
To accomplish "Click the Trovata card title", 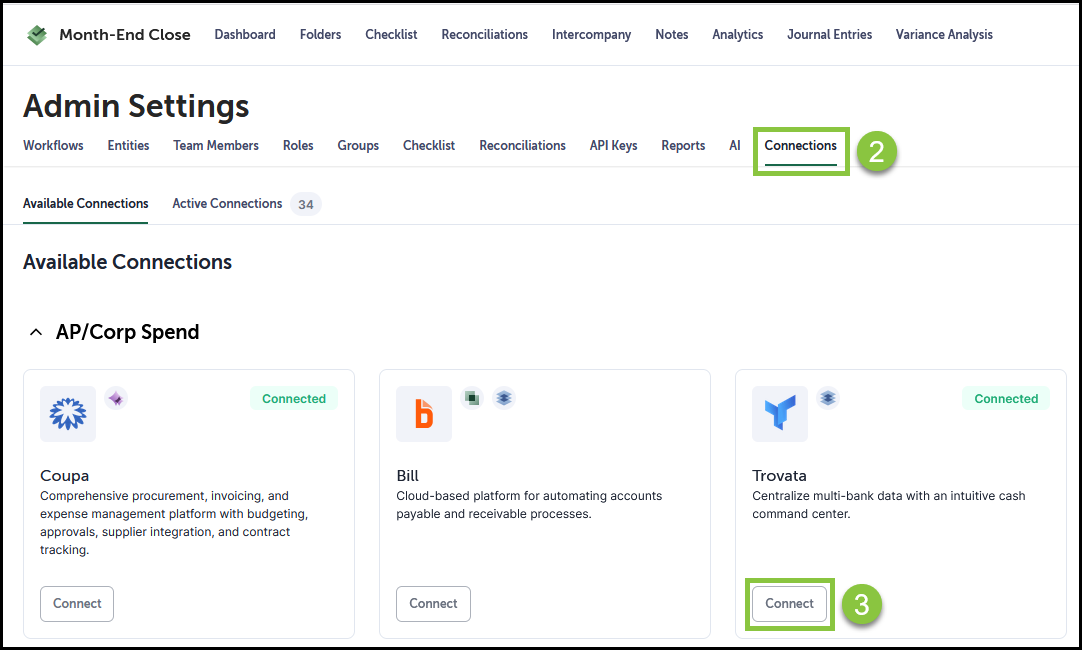I will (x=780, y=475).
